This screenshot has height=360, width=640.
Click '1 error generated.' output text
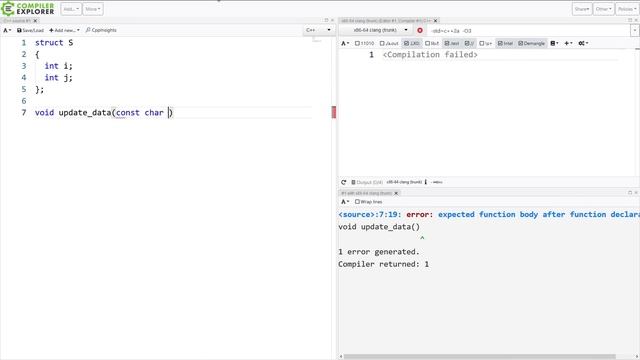(379, 252)
